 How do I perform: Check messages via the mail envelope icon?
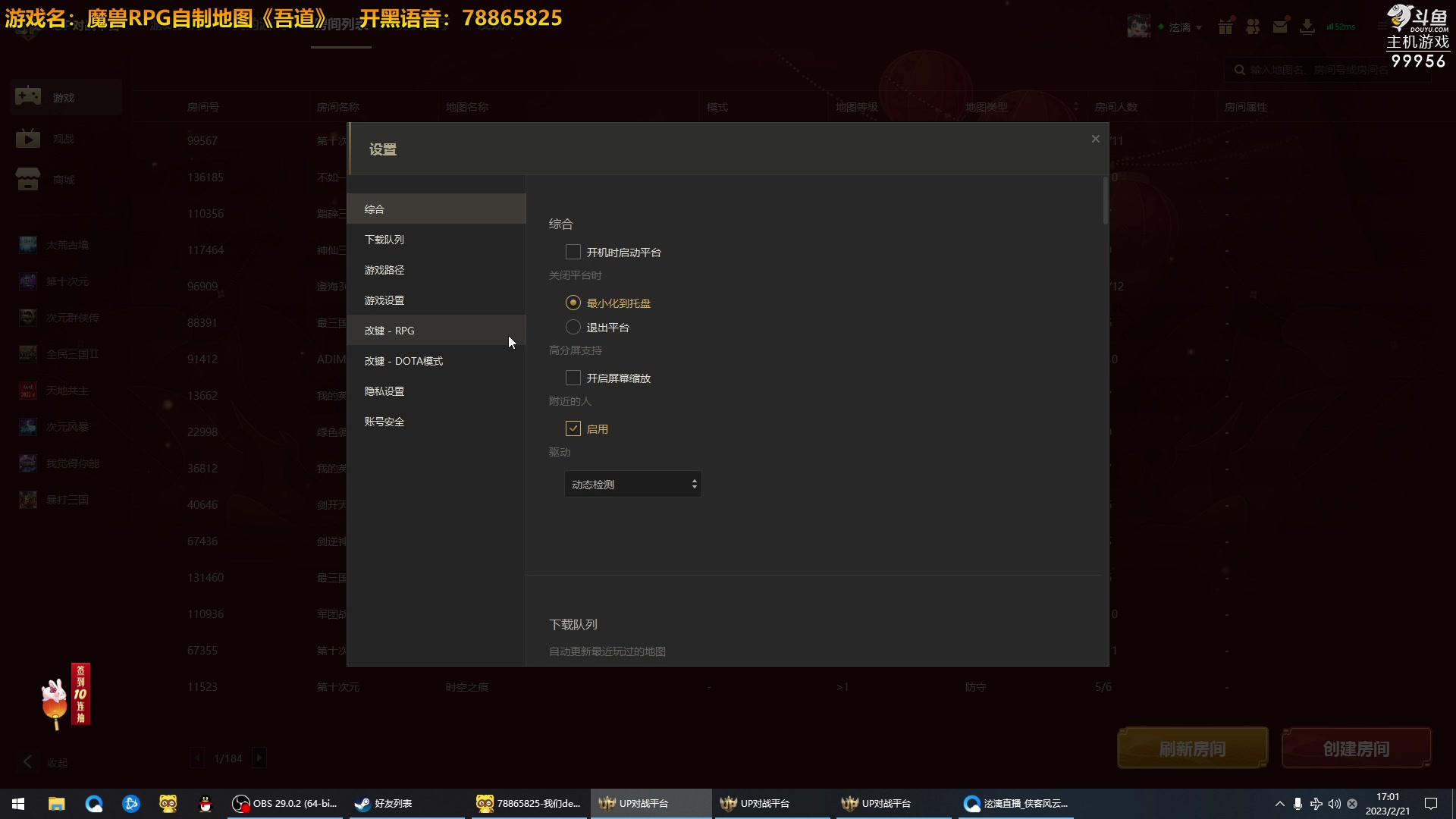coord(1280,26)
